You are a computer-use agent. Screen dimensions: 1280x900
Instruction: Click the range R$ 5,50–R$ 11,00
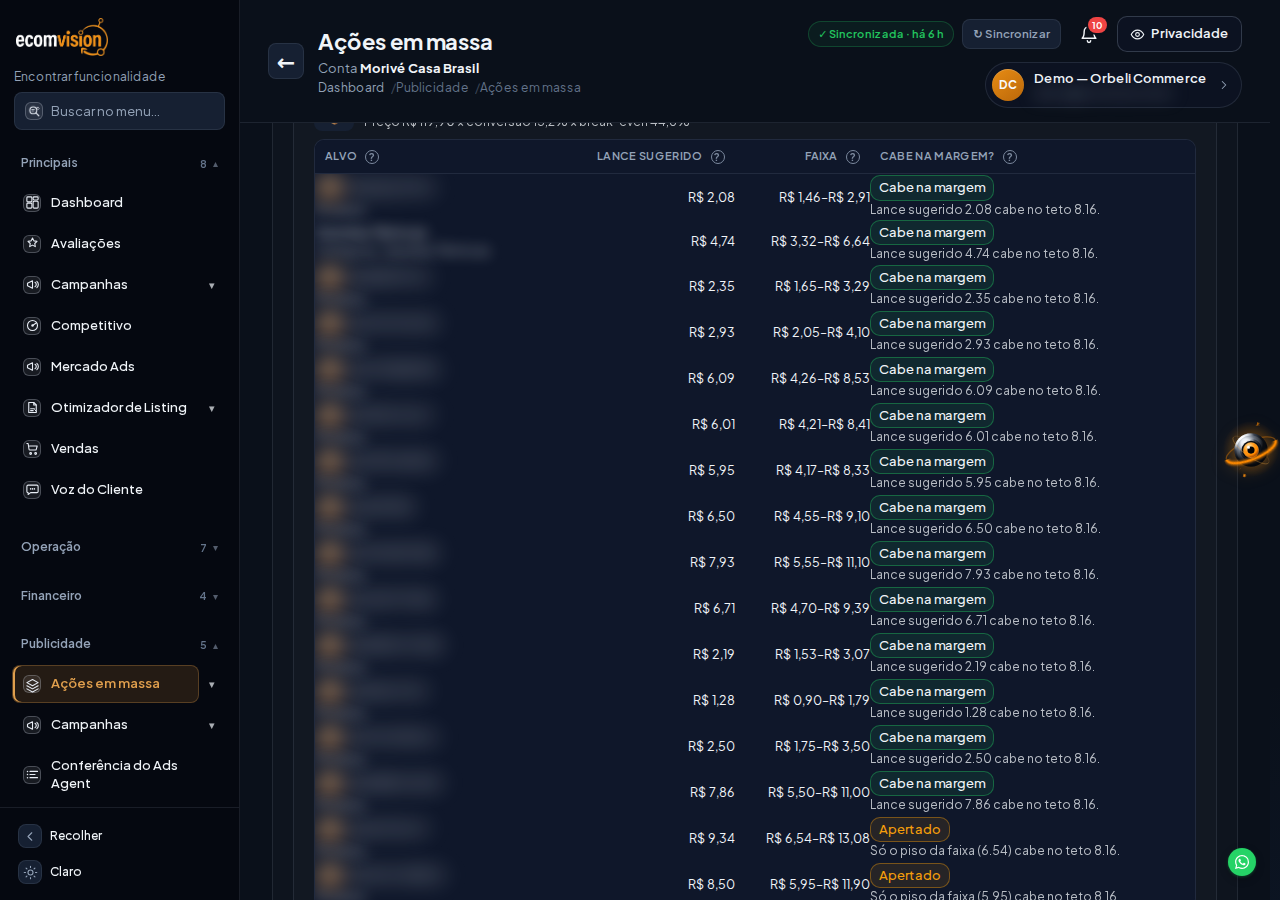pos(819,792)
